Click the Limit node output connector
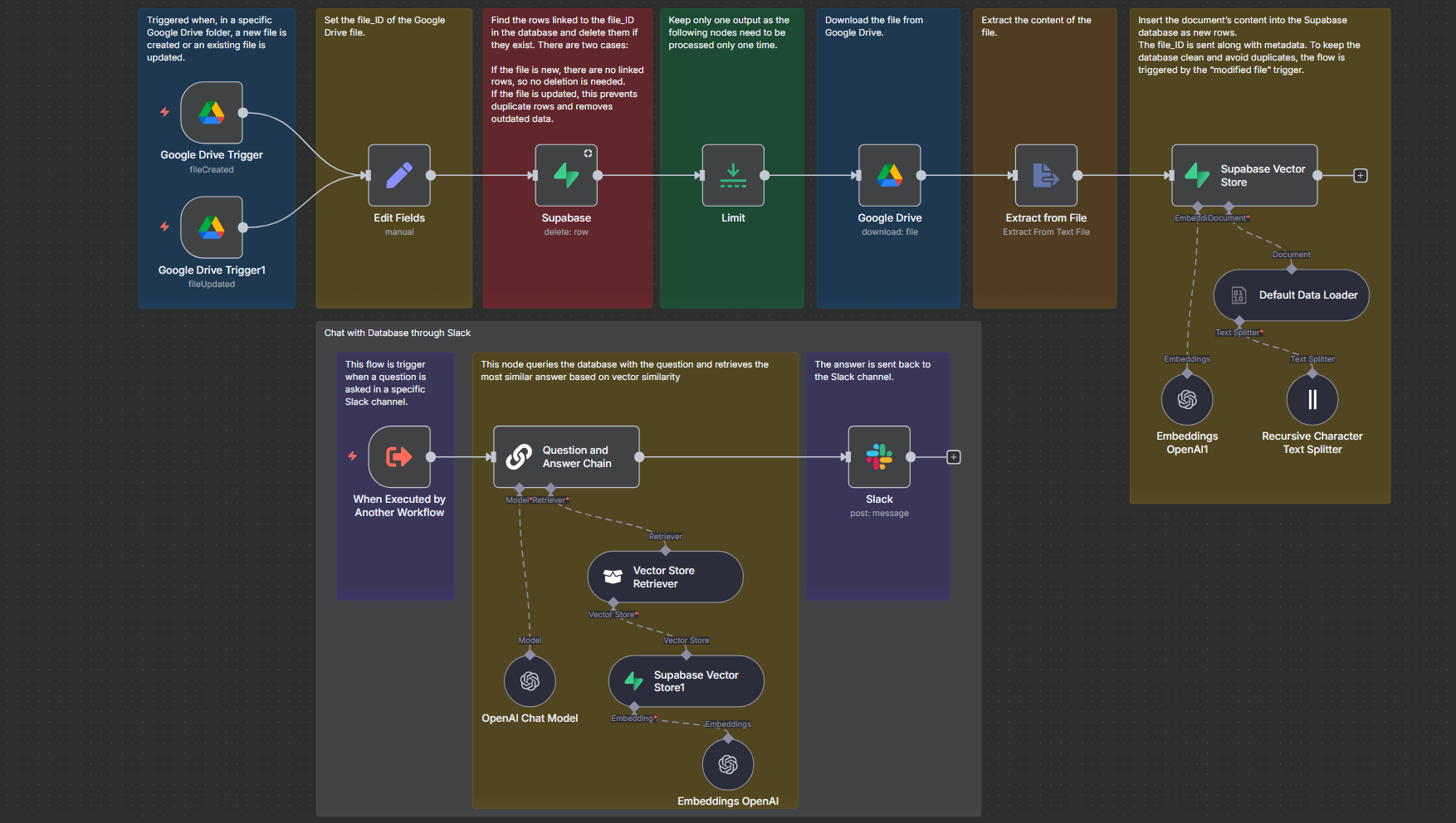The image size is (1456, 823). [x=765, y=176]
